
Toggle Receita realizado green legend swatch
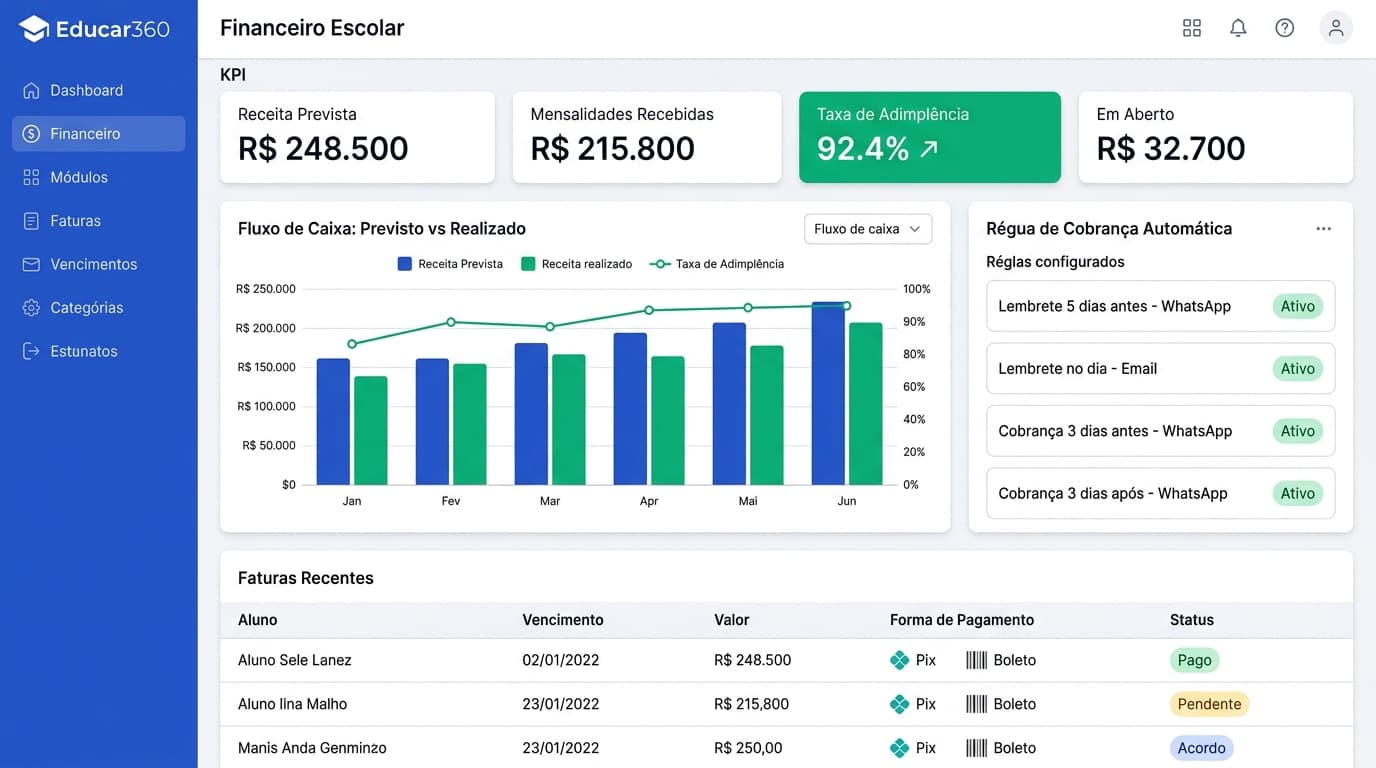point(528,264)
